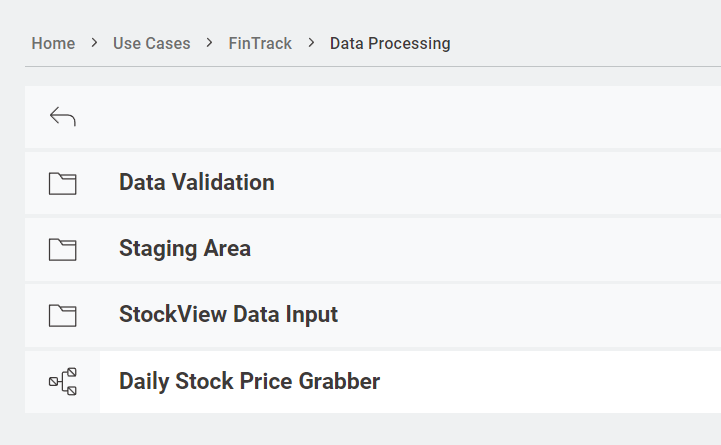The height and width of the screenshot is (445, 721).
Task: Click chevron between FinTrack and Data Processing
Action: click(x=312, y=43)
